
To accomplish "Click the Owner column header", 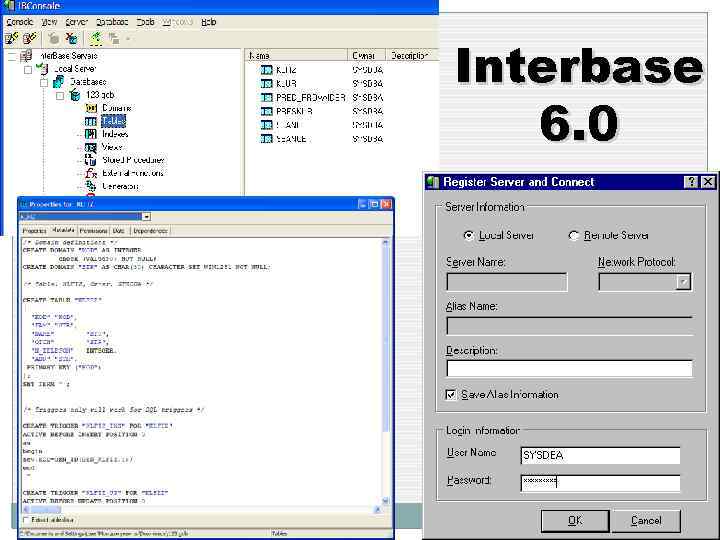I will [x=366, y=56].
